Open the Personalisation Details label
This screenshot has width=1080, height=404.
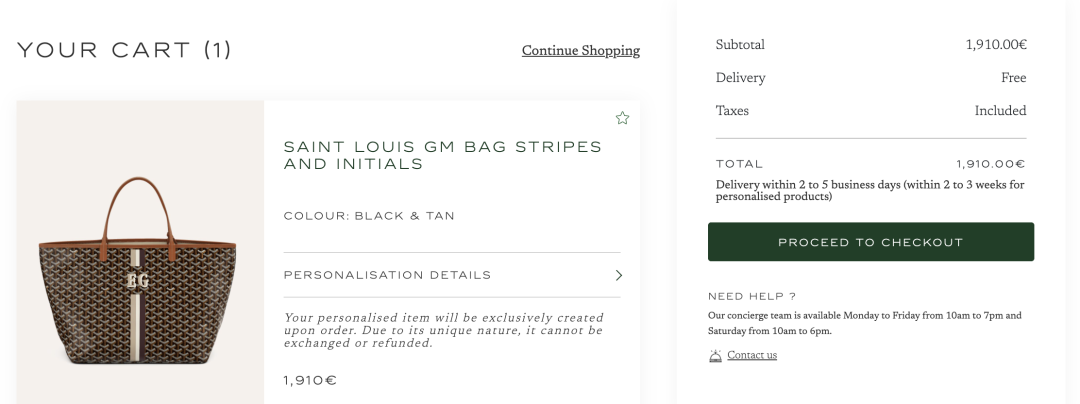(x=387, y=275)
